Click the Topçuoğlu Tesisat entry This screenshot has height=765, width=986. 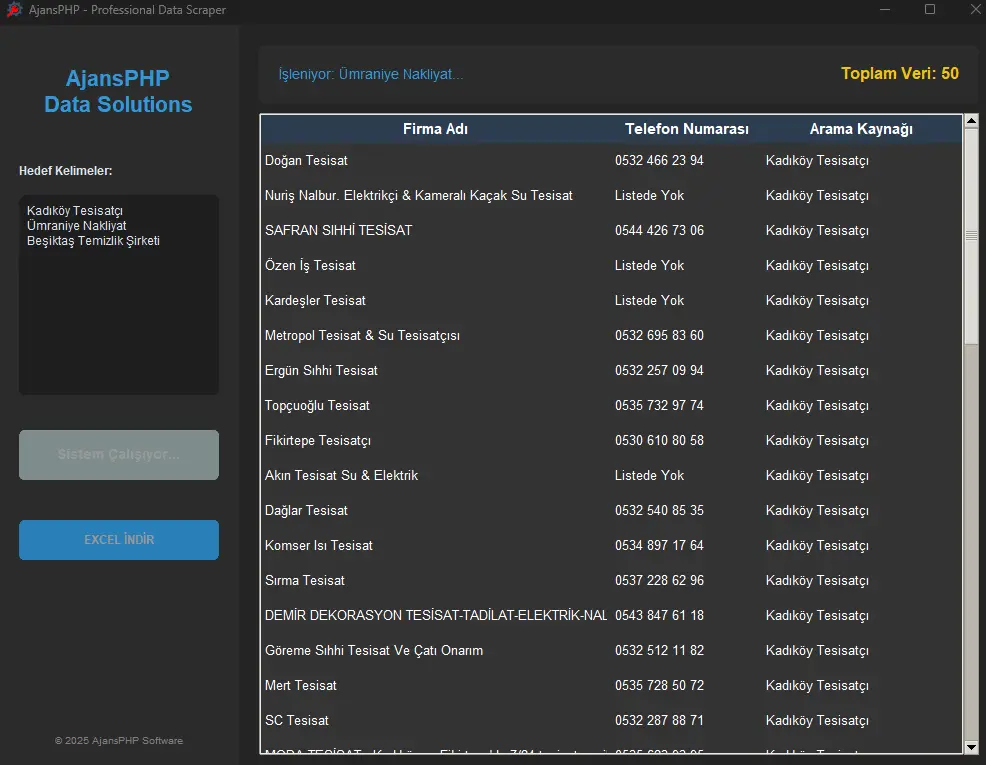pos(317,406)
